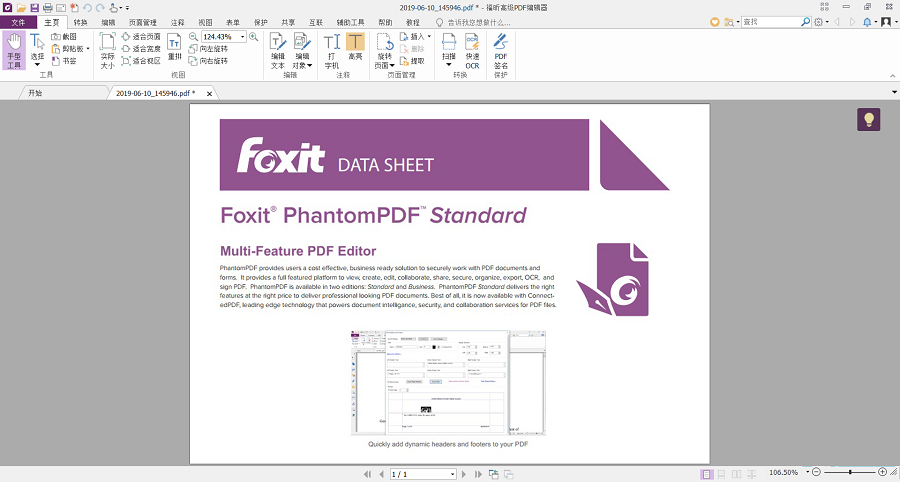
Task: Open the advanced folder search icon
Action: coord(728,22)
